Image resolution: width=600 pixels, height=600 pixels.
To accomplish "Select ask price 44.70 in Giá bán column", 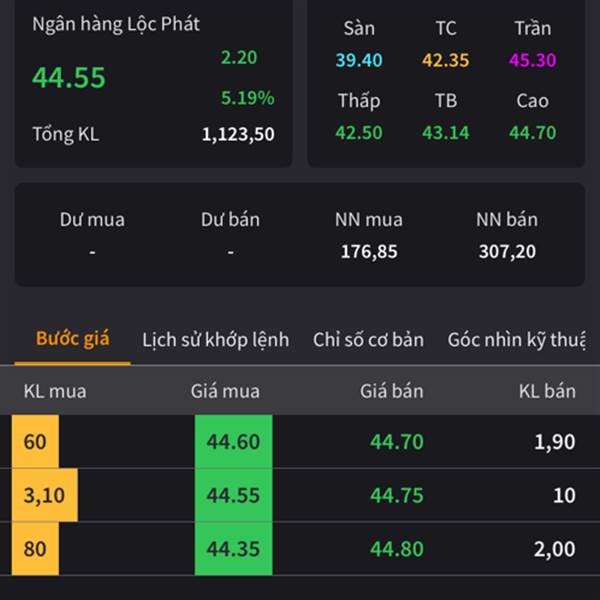I will (397, 442).
